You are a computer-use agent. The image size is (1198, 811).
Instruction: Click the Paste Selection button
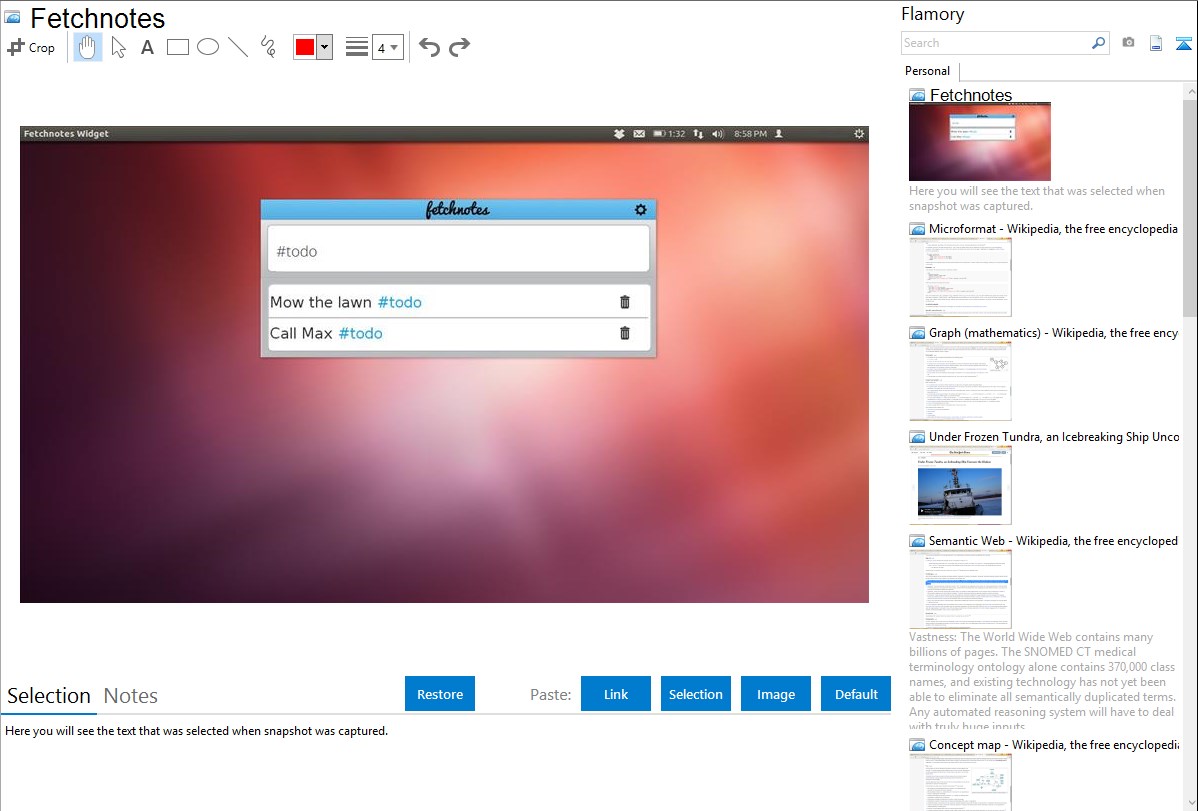[x=695, y=694]
